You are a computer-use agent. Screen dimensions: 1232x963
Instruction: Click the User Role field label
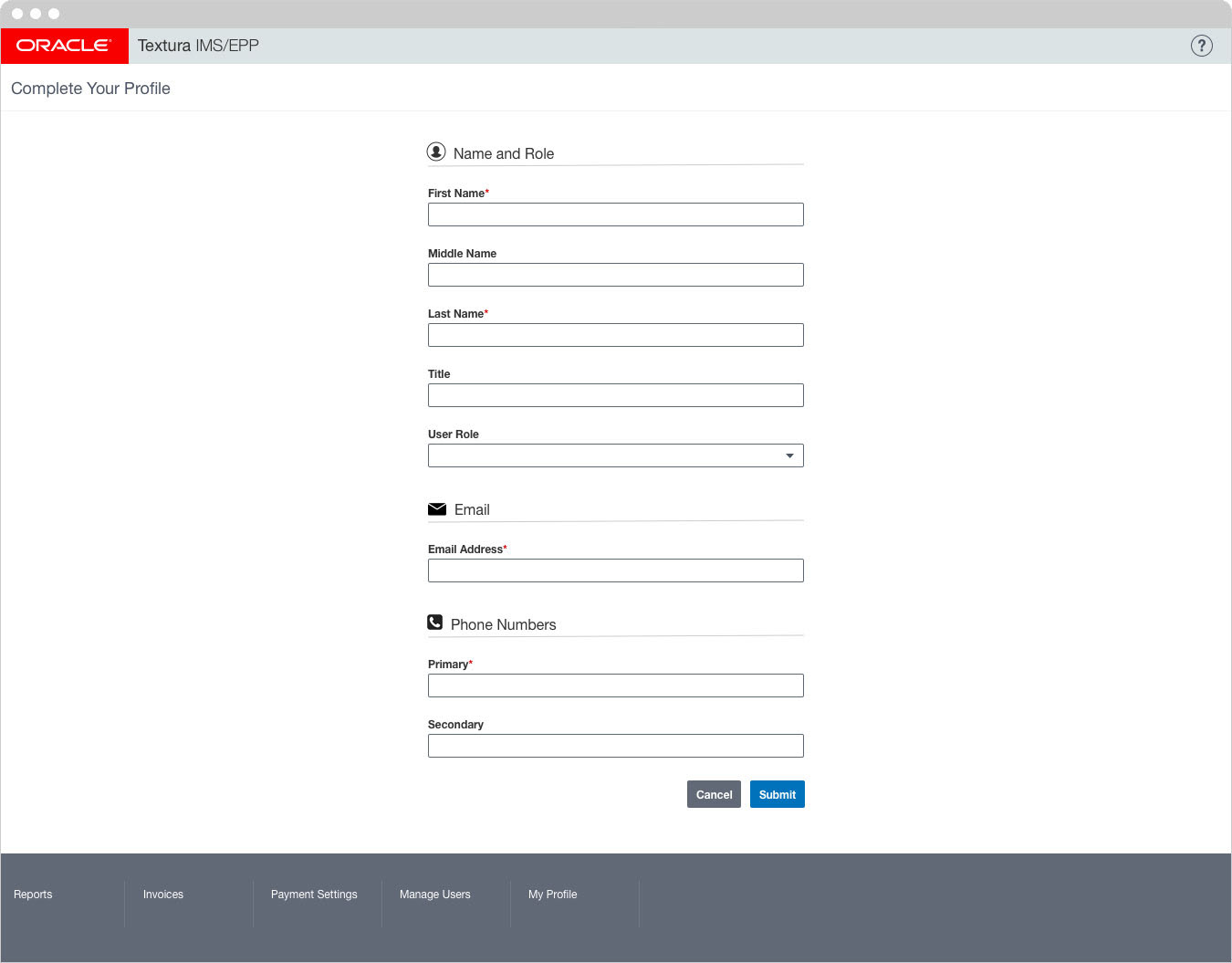[454, 434]
